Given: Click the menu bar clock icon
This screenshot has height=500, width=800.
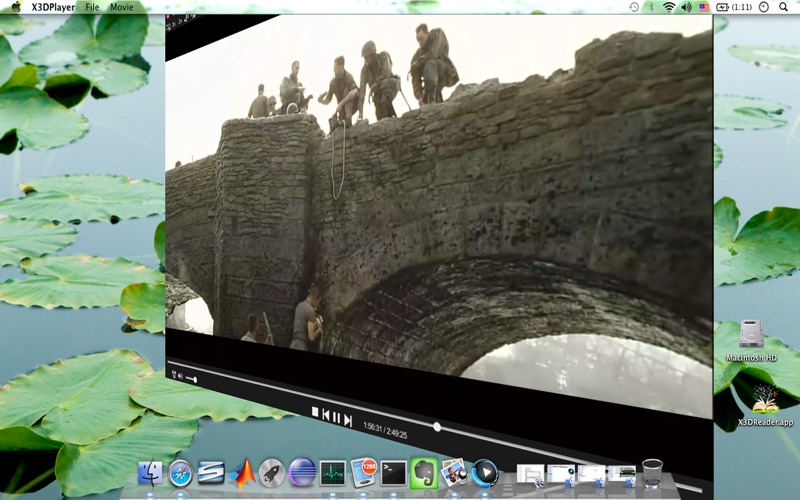Looking at the screenshot, I should click(x=764, y=7).
